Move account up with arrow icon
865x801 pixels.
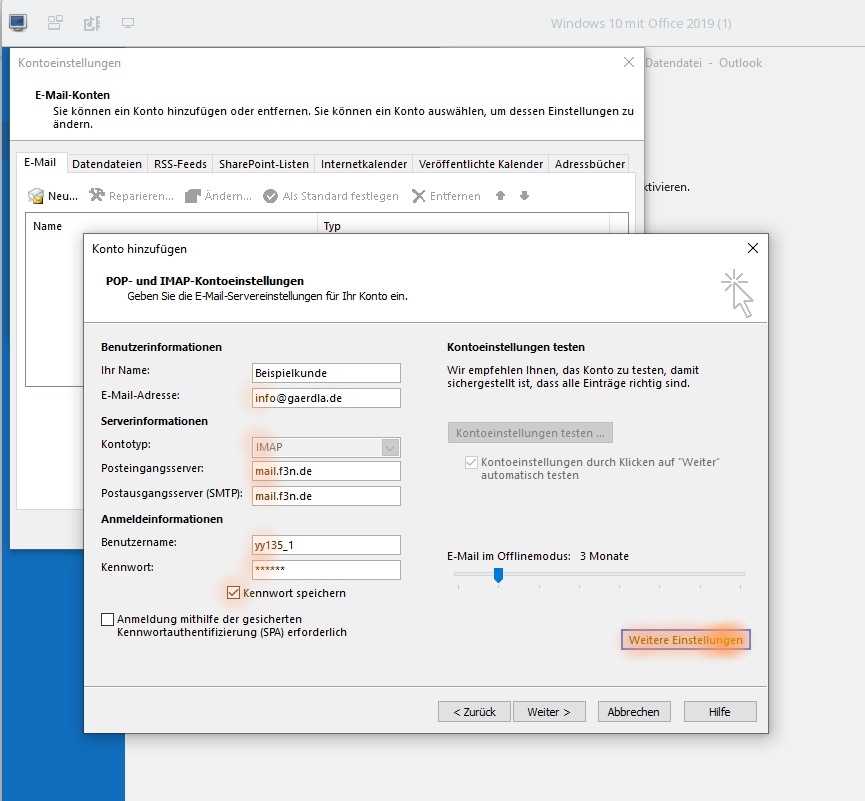[500, 195]
